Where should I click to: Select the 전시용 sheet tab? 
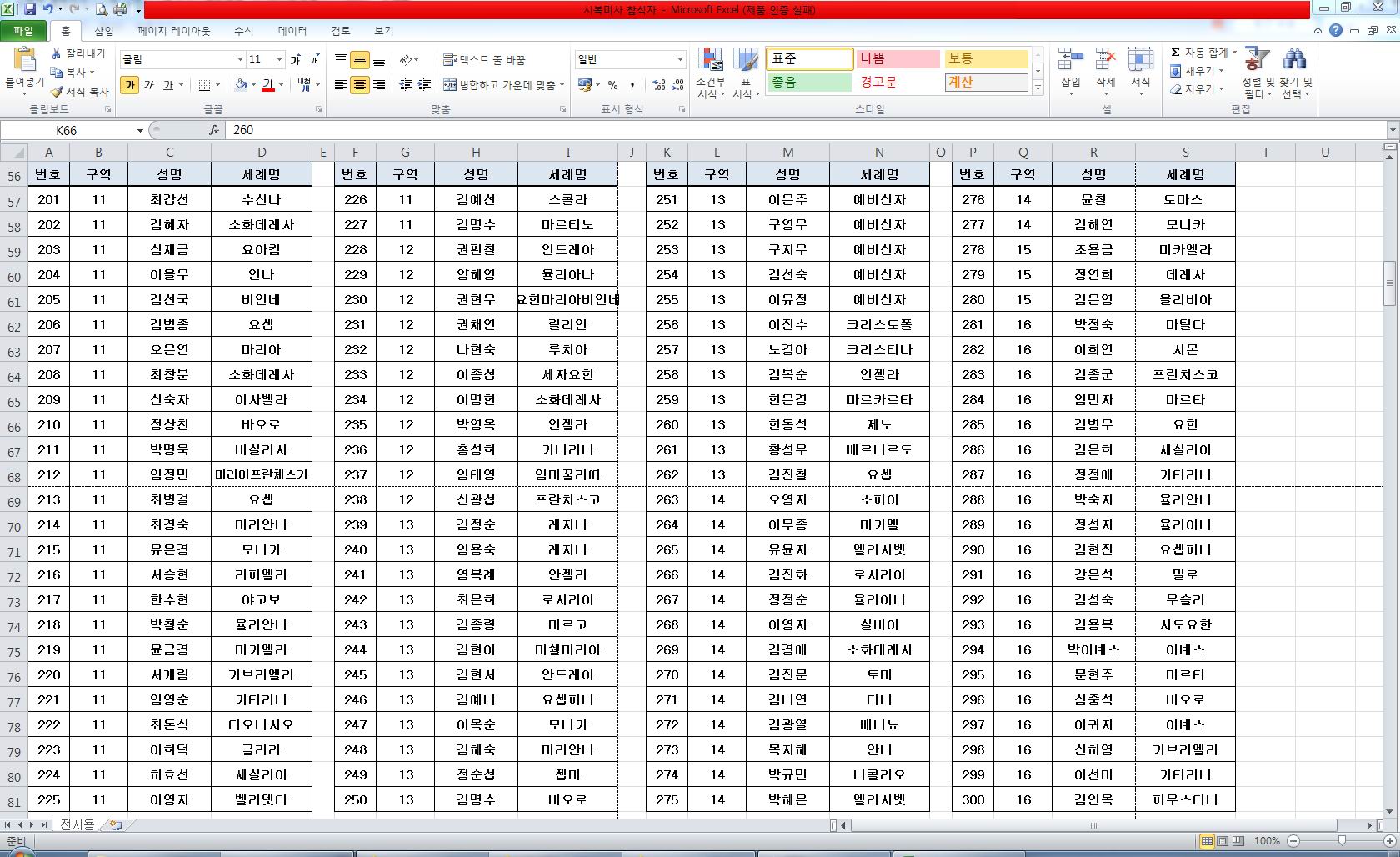(x=77, y=825)
